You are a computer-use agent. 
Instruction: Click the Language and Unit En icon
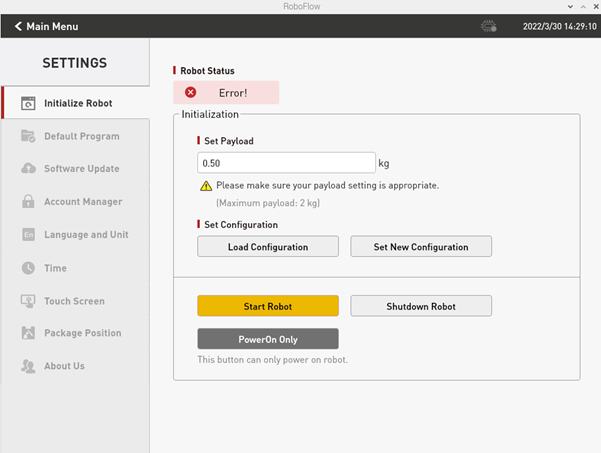tap(28, 234)
